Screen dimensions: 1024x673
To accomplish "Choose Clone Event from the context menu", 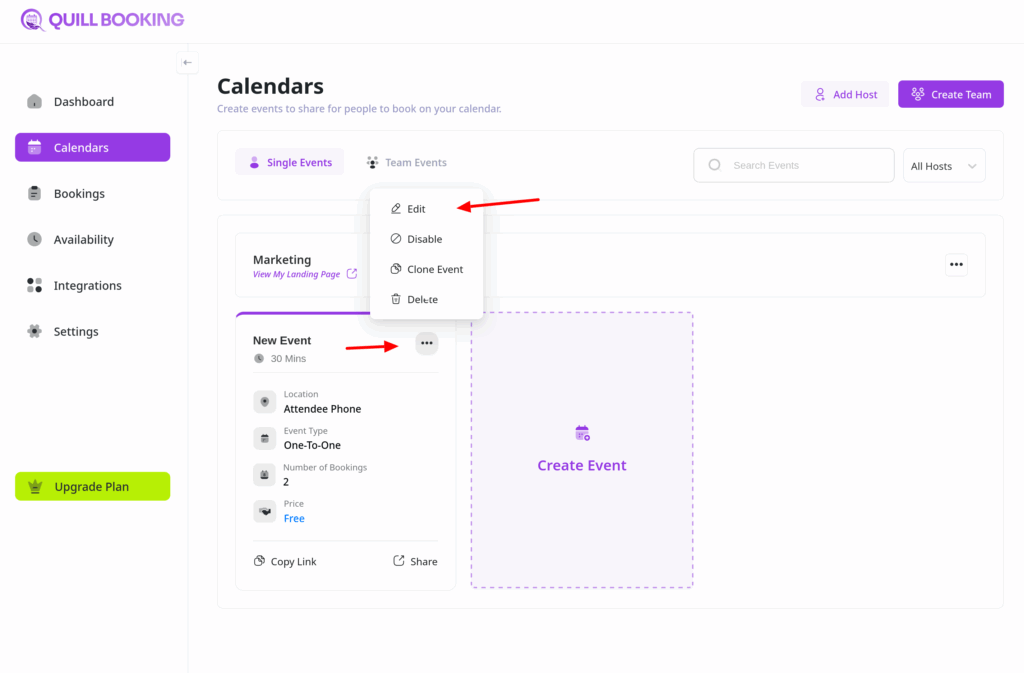I will point(434,269).
